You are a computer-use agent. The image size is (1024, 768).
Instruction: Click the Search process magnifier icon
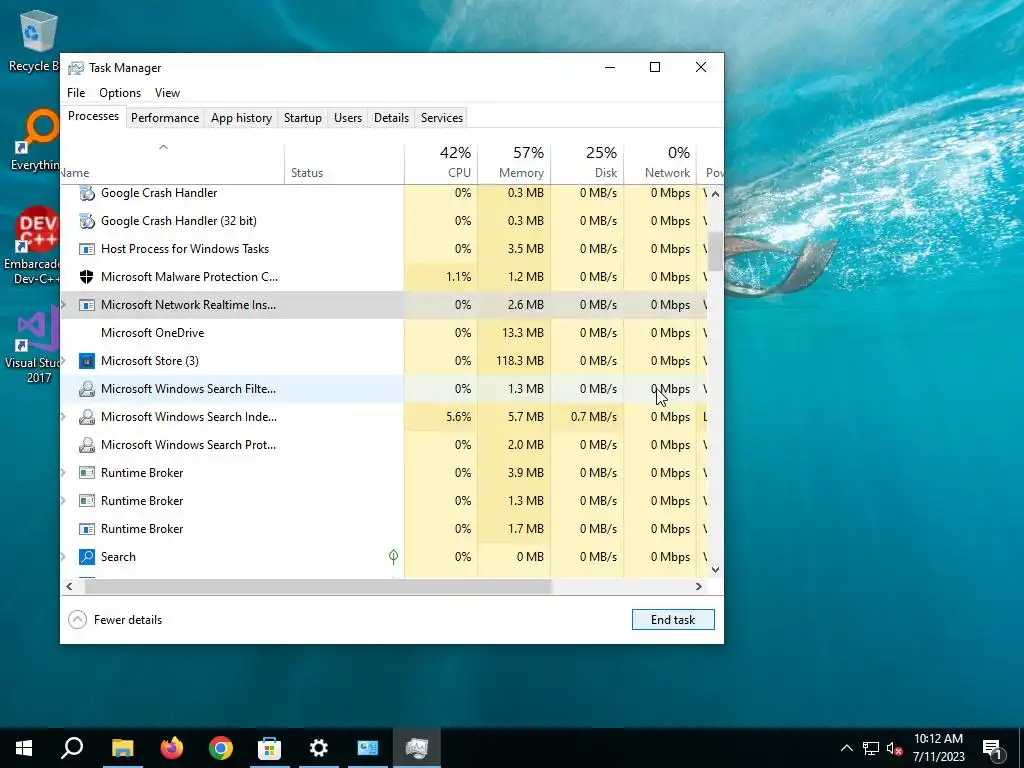[x=86, y=557]
